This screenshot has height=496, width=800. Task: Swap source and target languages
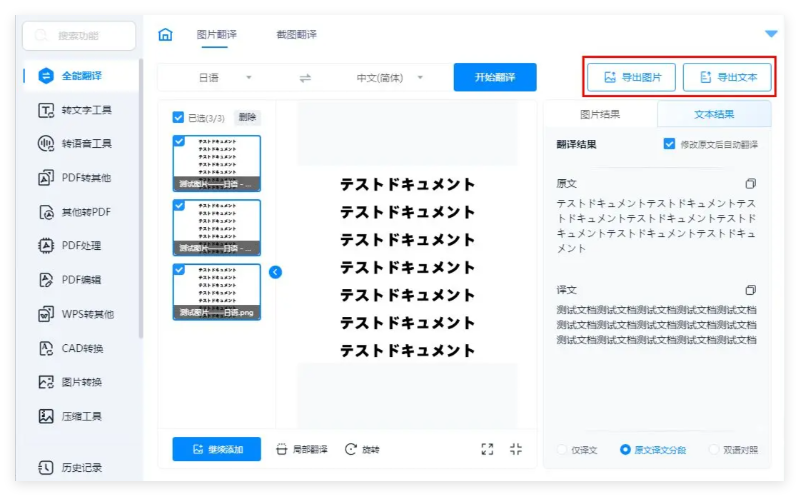pyautogui.click(x=305, y=78)
